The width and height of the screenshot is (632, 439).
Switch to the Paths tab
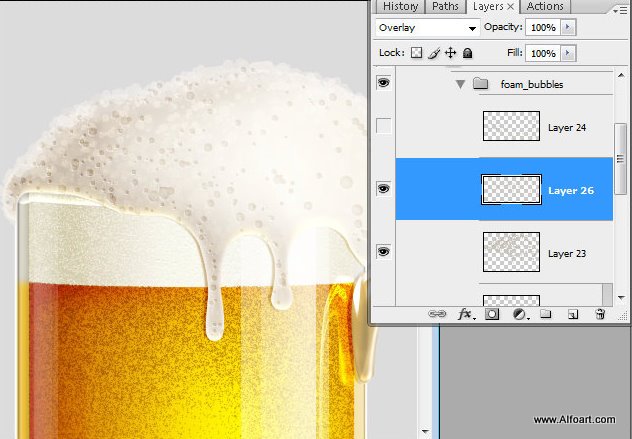click(x=445, y=6)
